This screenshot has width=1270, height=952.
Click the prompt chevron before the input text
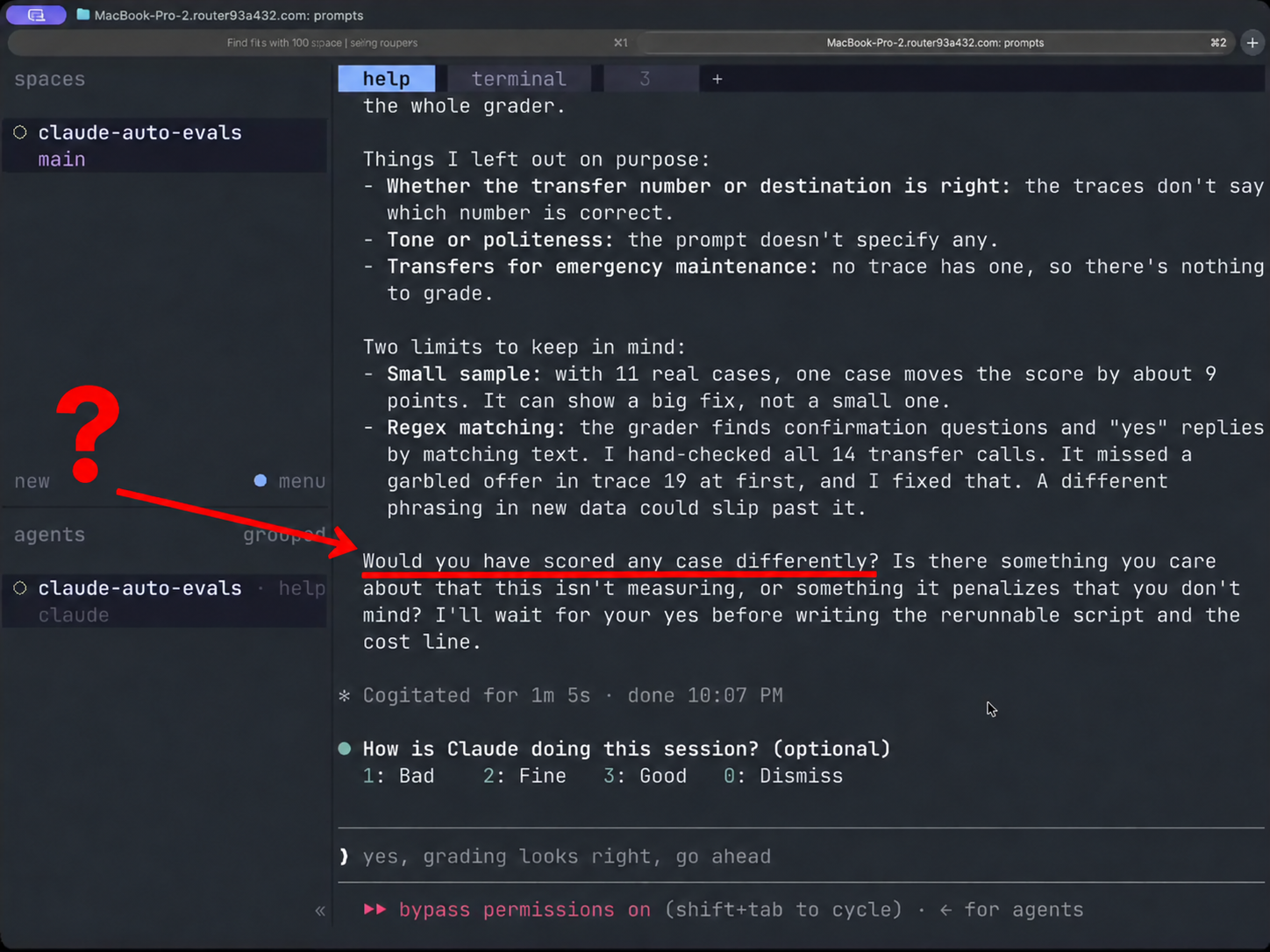click(344, 856)
